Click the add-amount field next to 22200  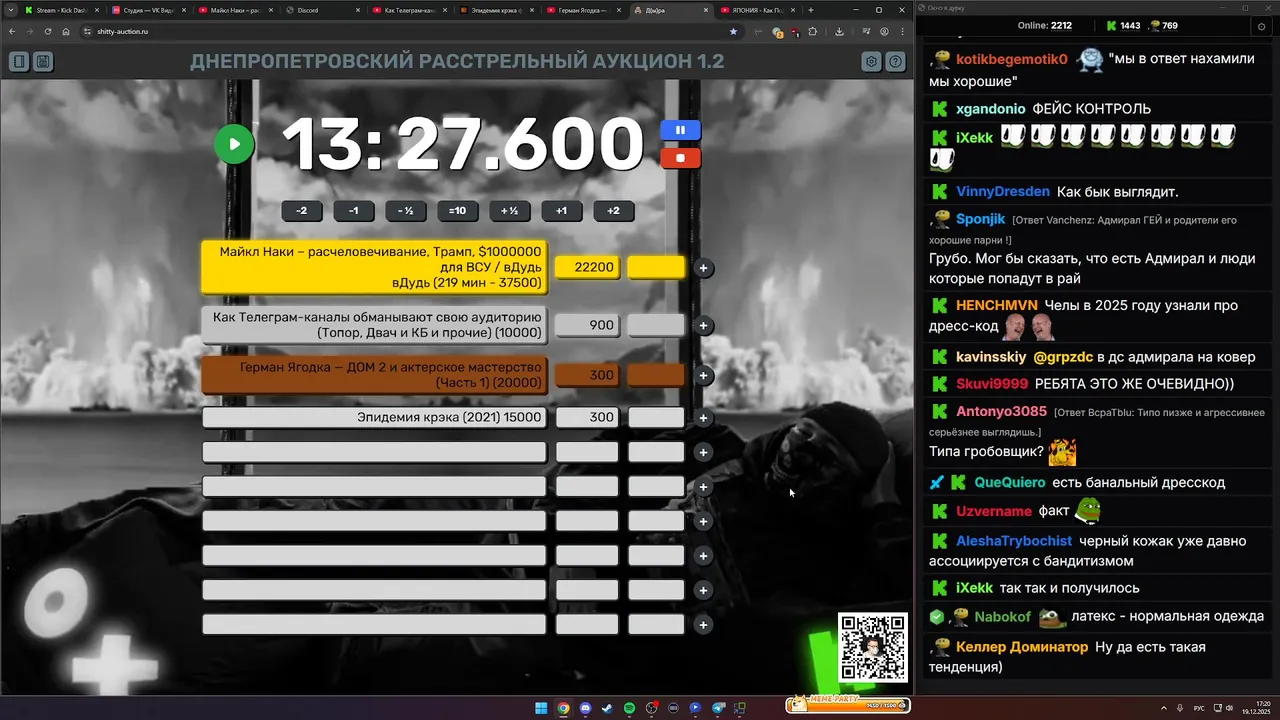pos(656,267)
